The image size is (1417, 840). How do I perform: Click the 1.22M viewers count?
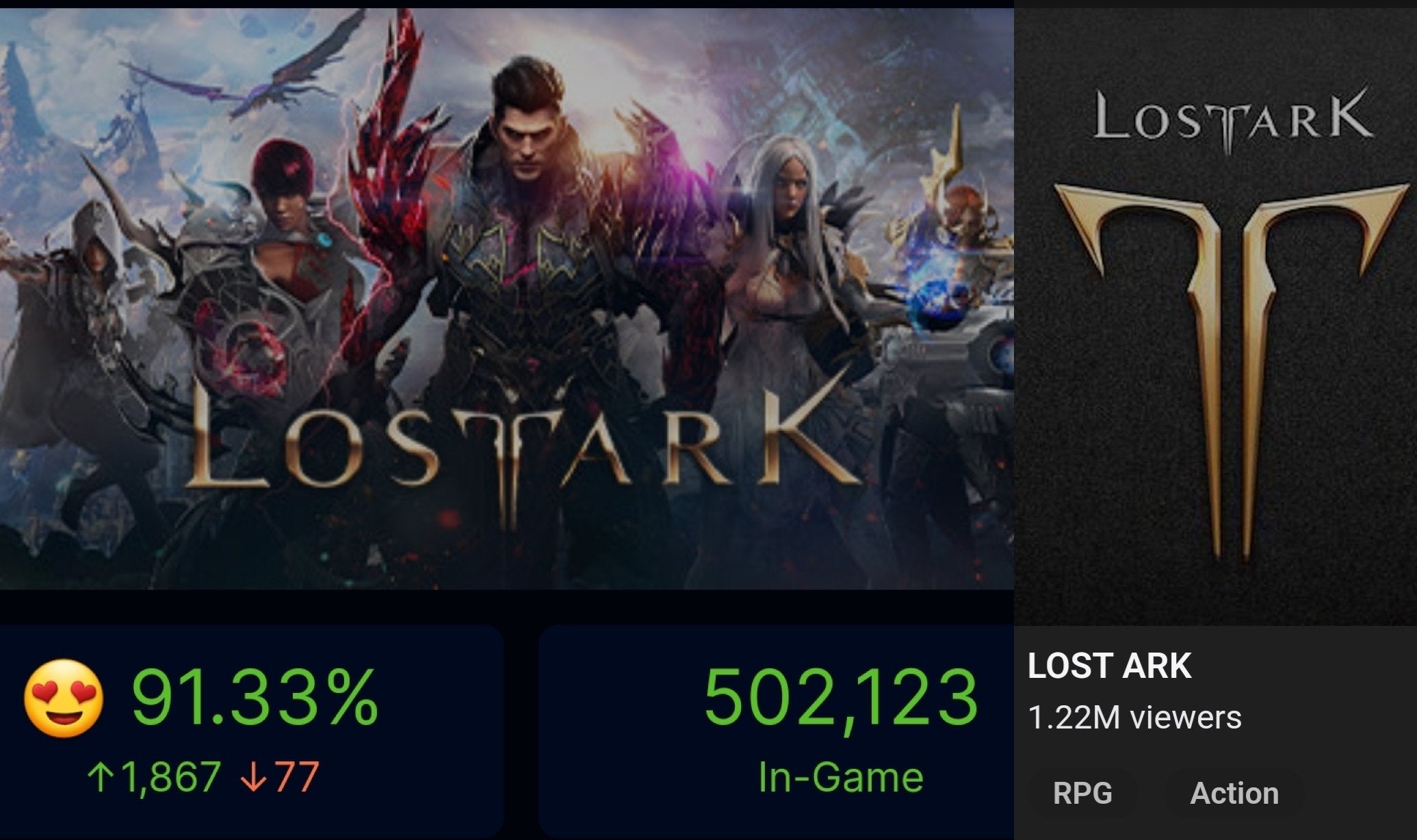coord(1134,718)
